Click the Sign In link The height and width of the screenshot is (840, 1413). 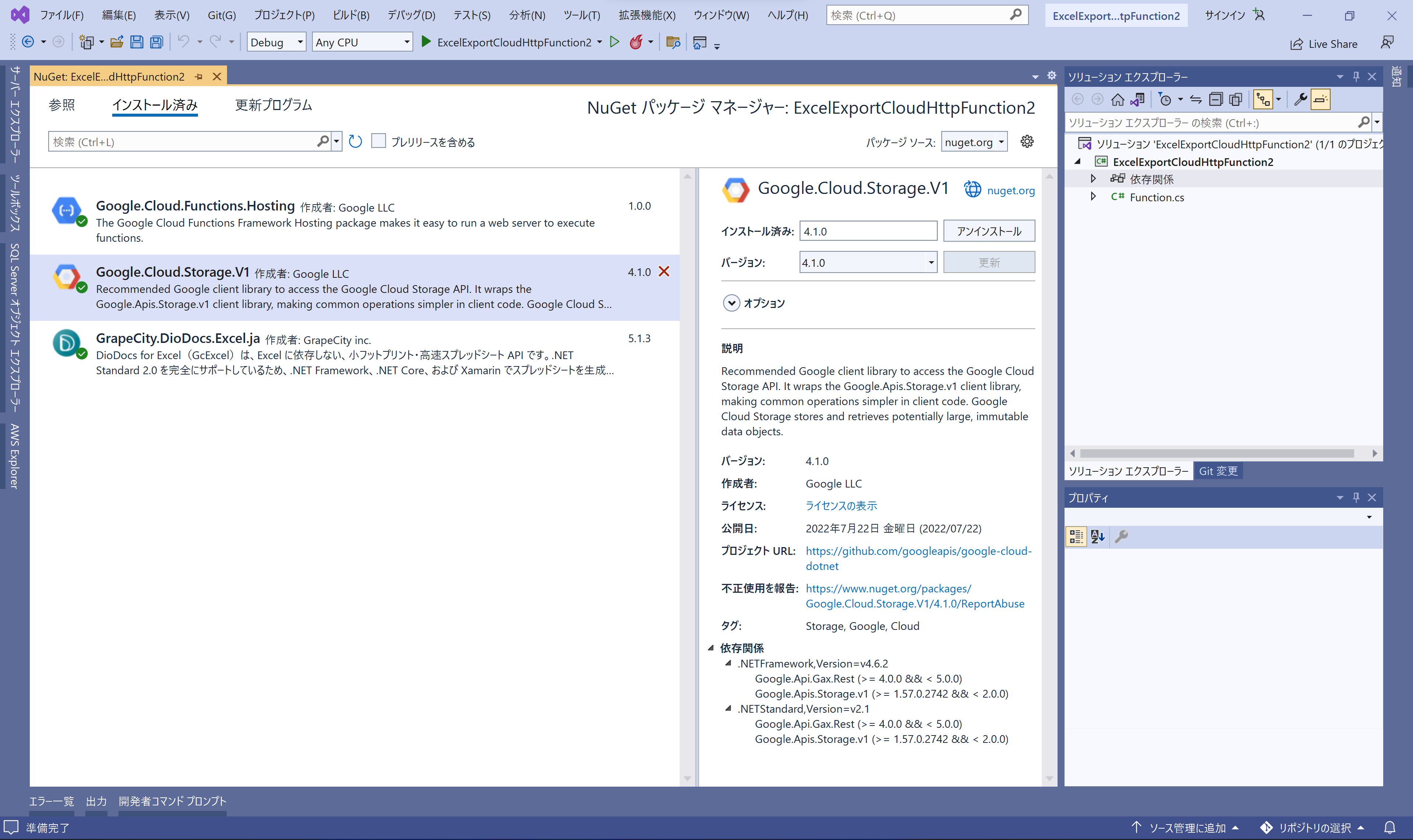tap(1225, 15)
